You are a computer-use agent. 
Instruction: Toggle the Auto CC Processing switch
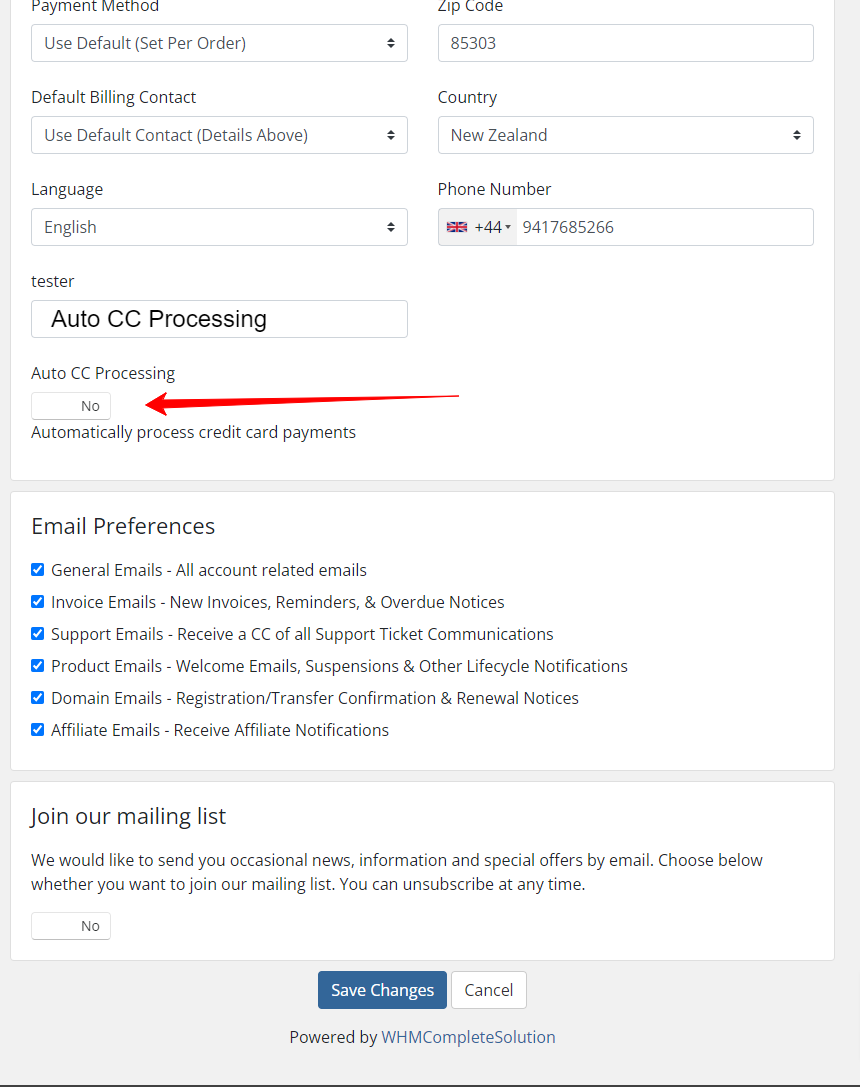click(71, 406)
